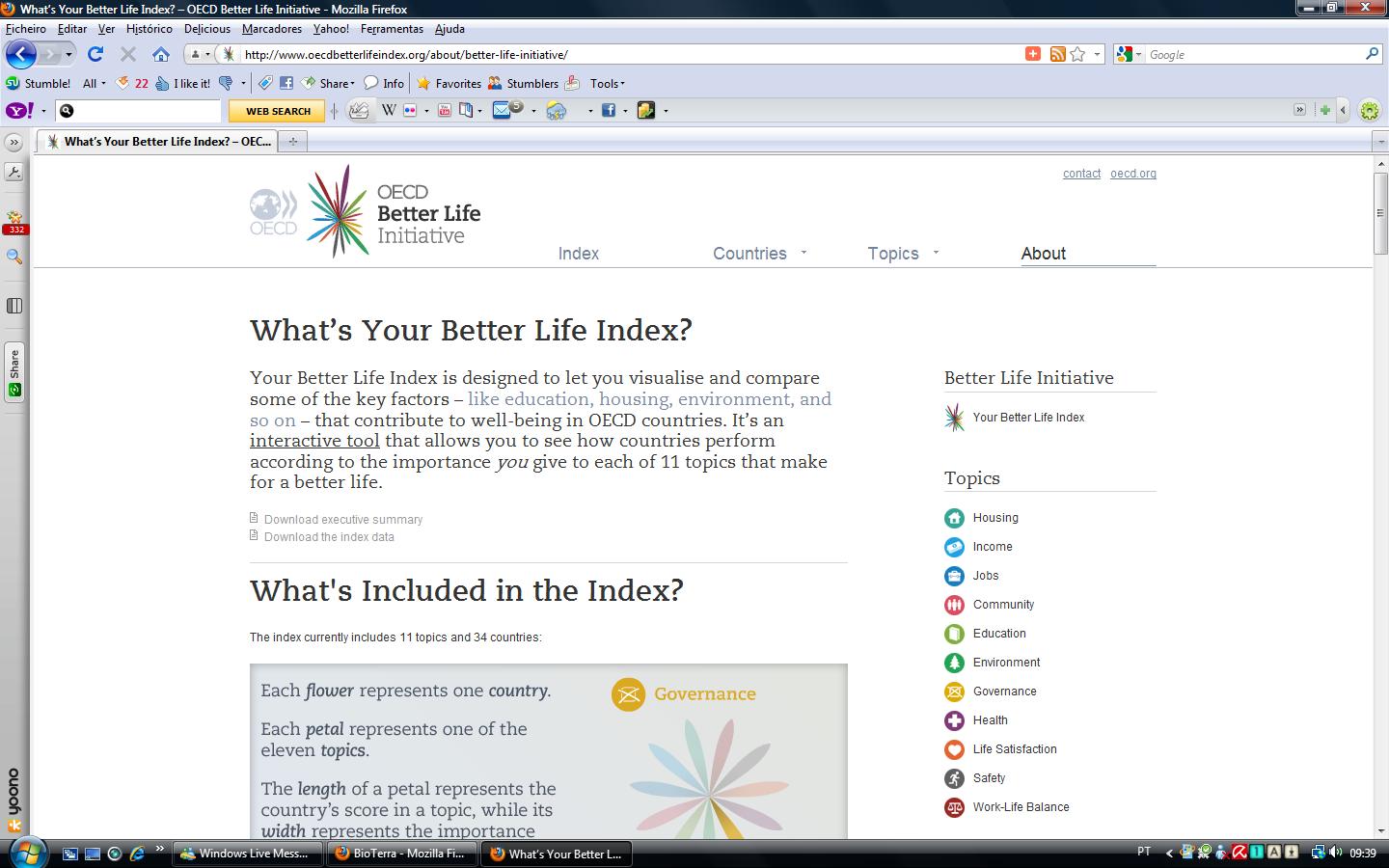Screen dimensions: 1389x868
Task: Click in the Yahoo search input field
Action: (x=140, y=111)
